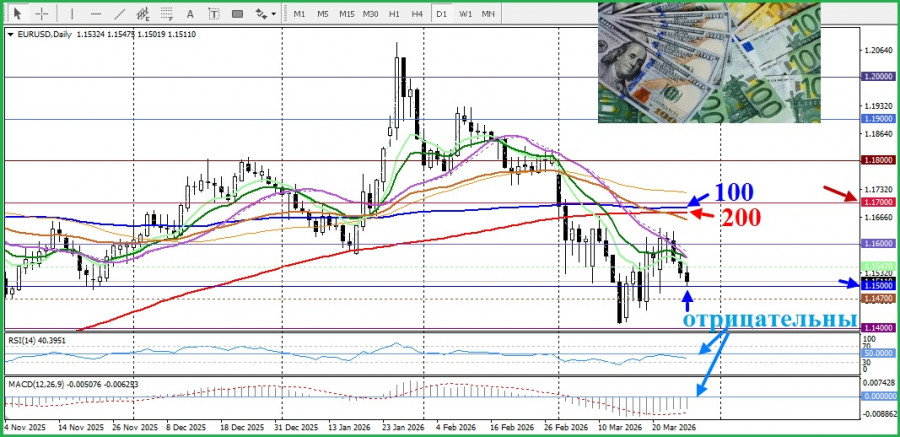This screenshot has width=900, height=437.
Task: Open the arrows objects dropdown
Action: pyautogui.click(x=265, y=14)
